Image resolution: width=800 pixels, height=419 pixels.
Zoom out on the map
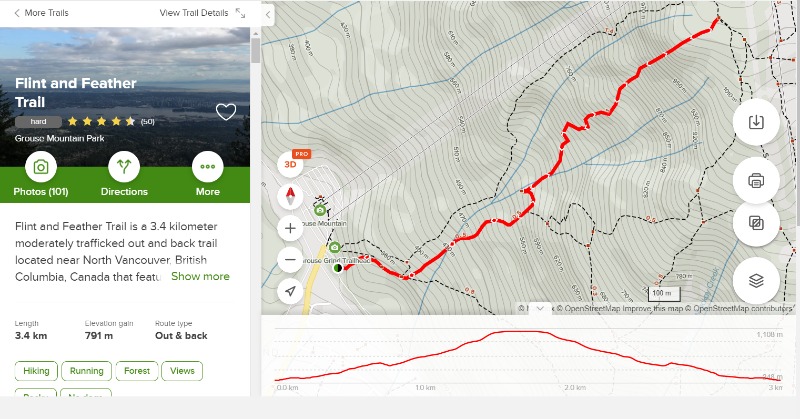coord(290,260)
